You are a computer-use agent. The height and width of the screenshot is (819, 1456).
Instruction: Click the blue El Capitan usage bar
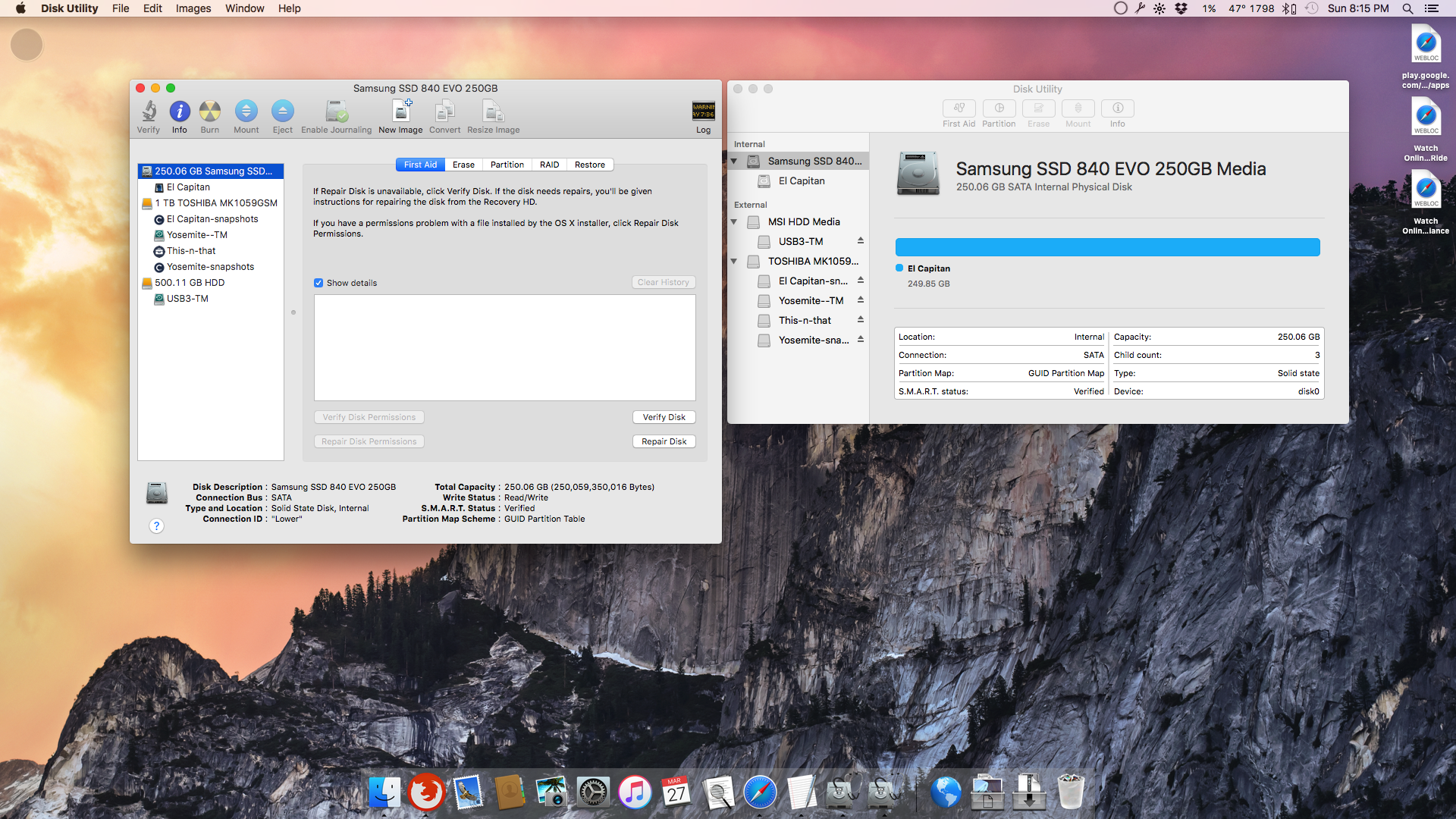(x=1107, y=247)
